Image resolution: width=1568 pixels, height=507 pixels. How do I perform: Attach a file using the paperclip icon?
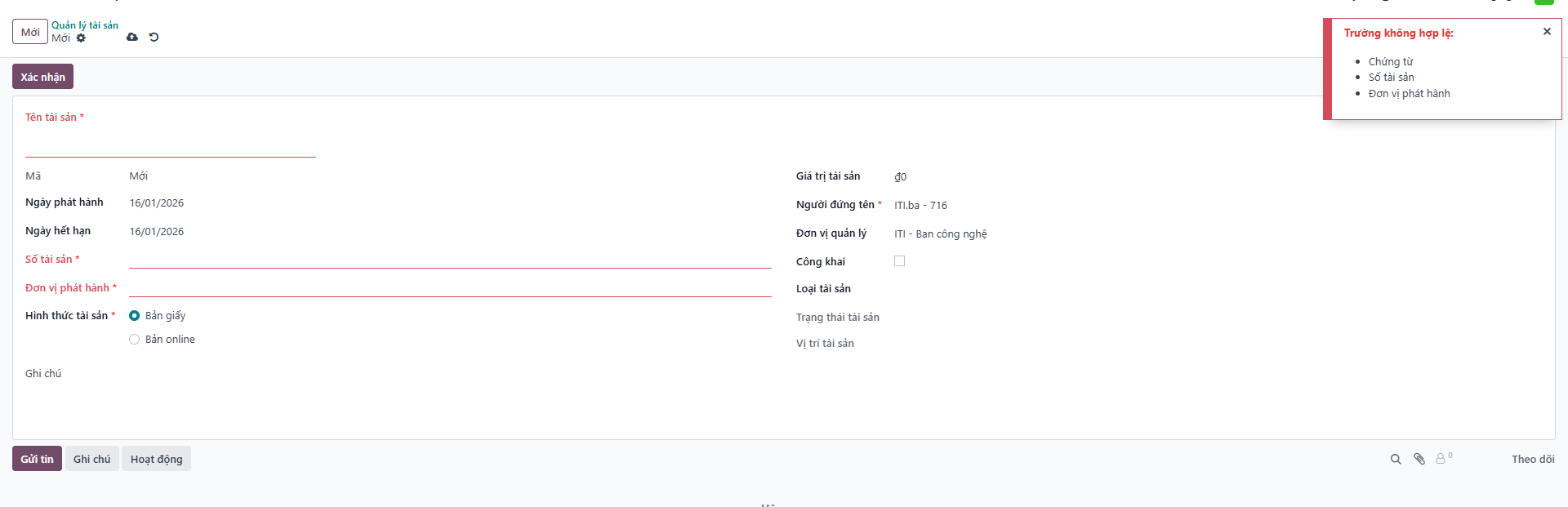(x=1419, y=460)
